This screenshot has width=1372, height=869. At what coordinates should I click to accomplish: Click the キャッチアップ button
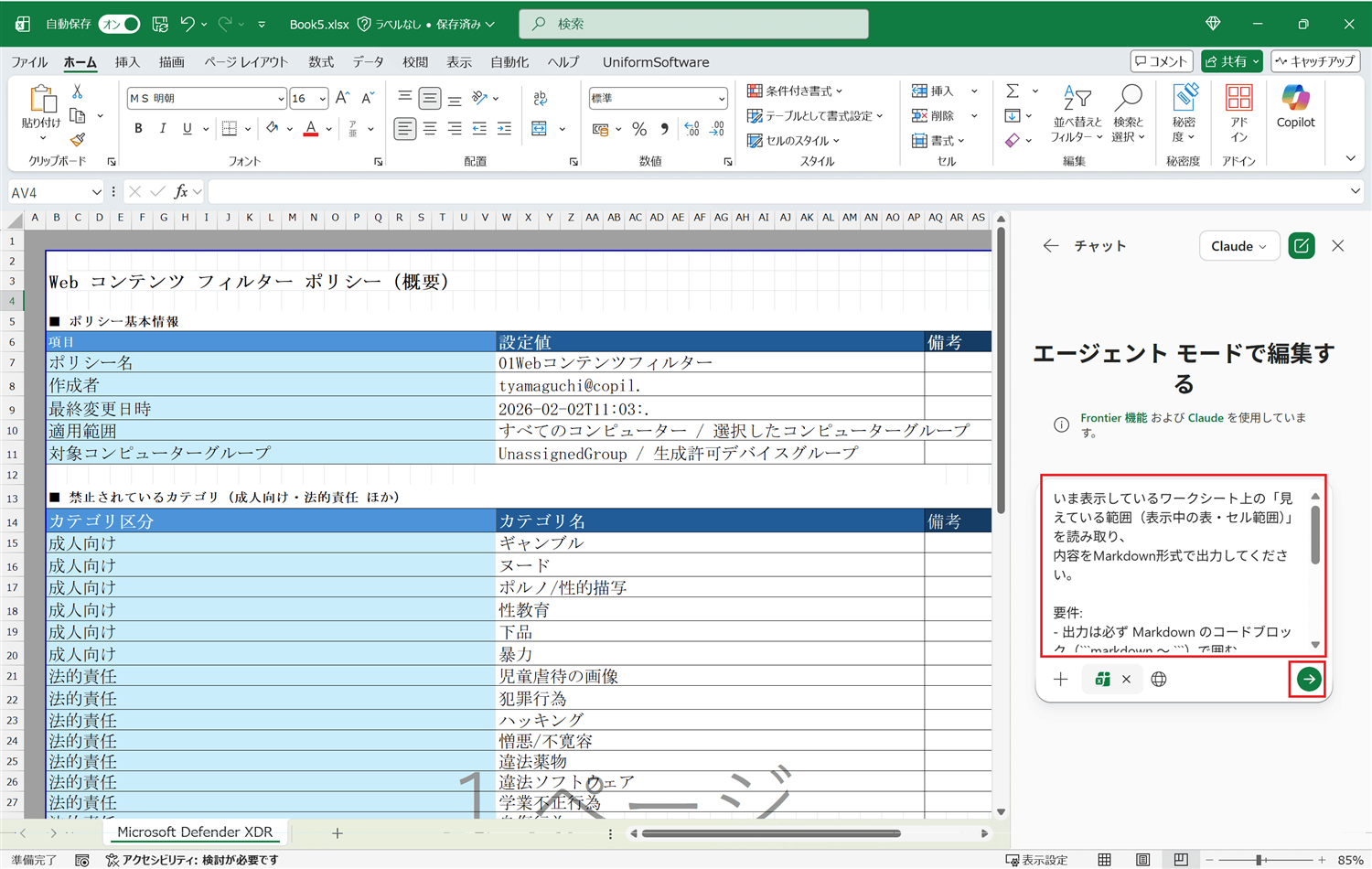click(x=1315, y=61)
